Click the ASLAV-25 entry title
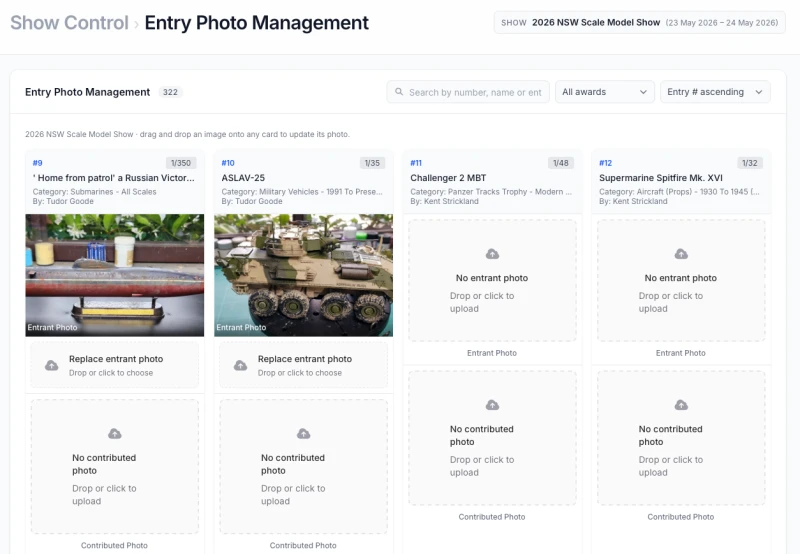The image size is (800, 554). pos(243,178)
